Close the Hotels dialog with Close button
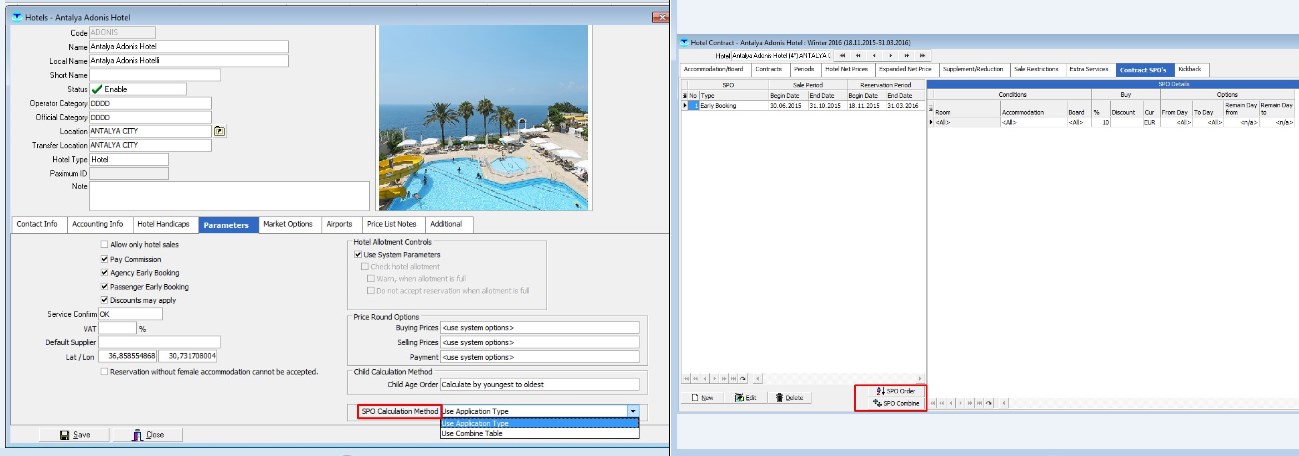This screenshot has width=1299, height=456. coord(148,435)
